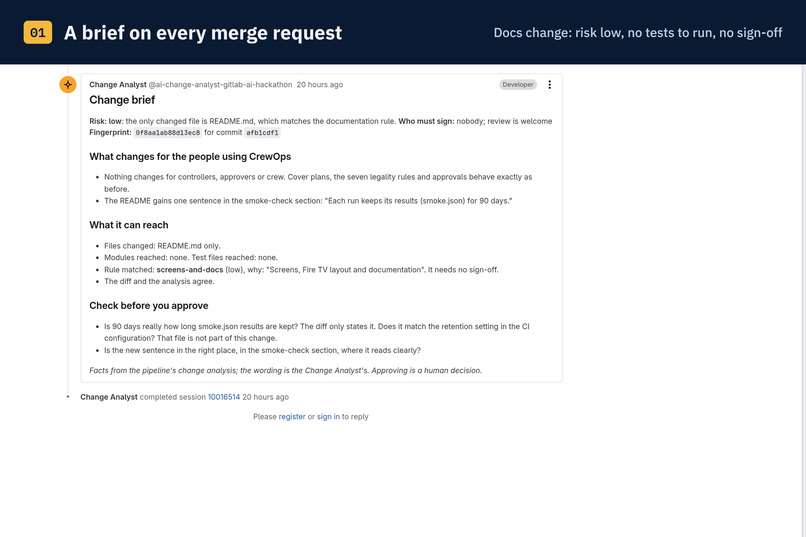Screen dimensions: 806x537
Task: Click the register link
Action: coord(292,417)
